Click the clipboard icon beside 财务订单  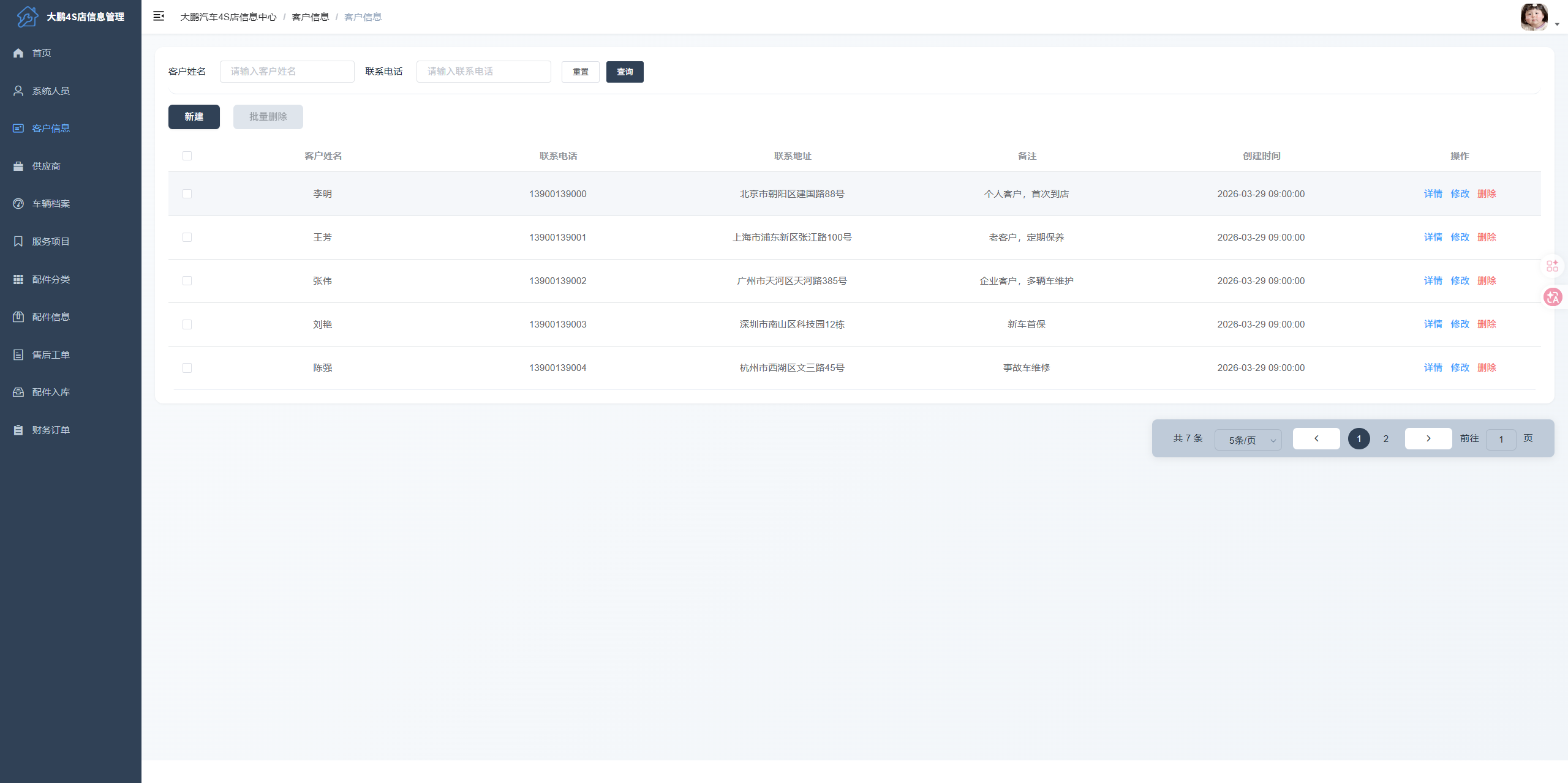point(18,430)
